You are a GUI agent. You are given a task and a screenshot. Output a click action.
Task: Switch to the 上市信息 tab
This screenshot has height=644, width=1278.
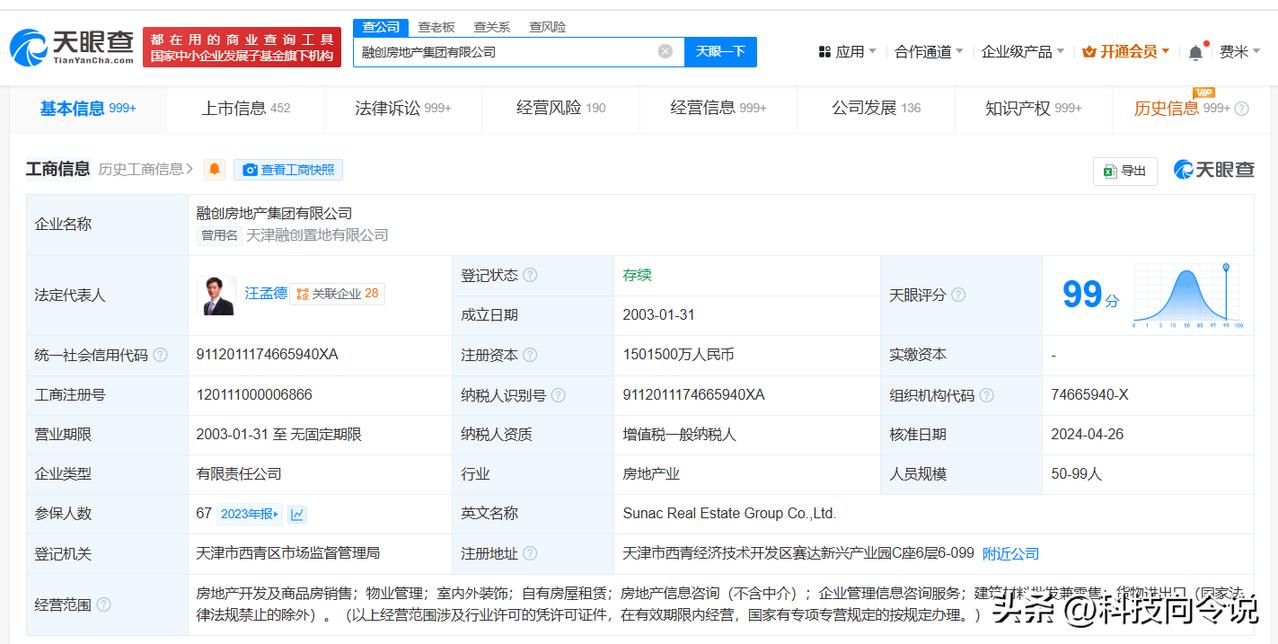[245, 109]
